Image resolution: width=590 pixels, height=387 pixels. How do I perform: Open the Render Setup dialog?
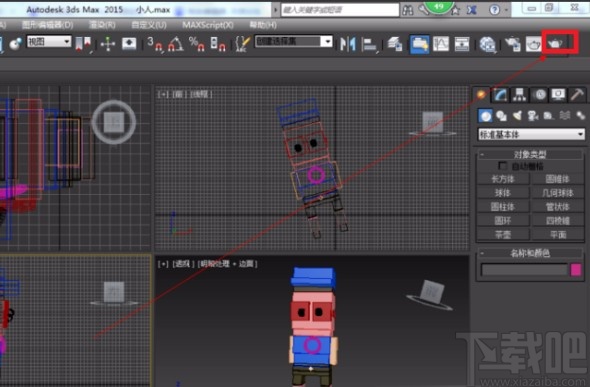(512, 44)
